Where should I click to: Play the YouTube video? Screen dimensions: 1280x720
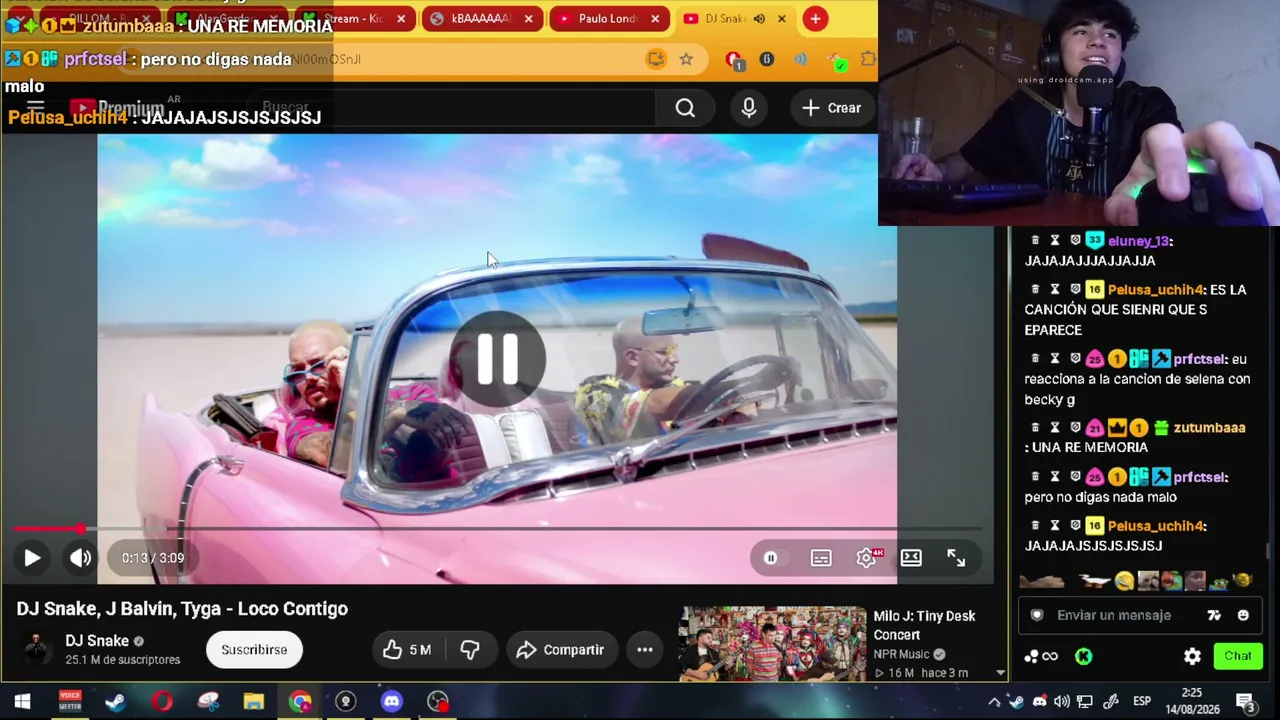click(x=32, y=558)
